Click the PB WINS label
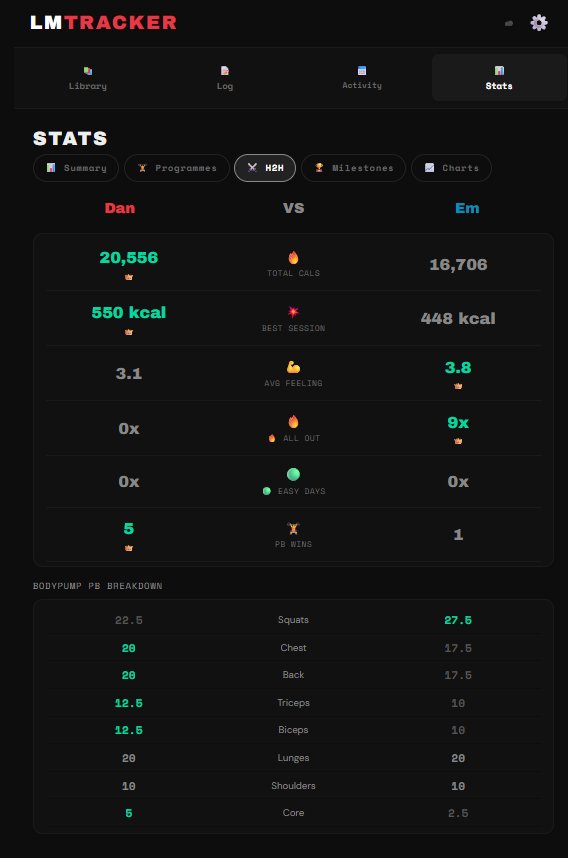The width and height of the screenshot is (568, 858). tap(293, 544)
